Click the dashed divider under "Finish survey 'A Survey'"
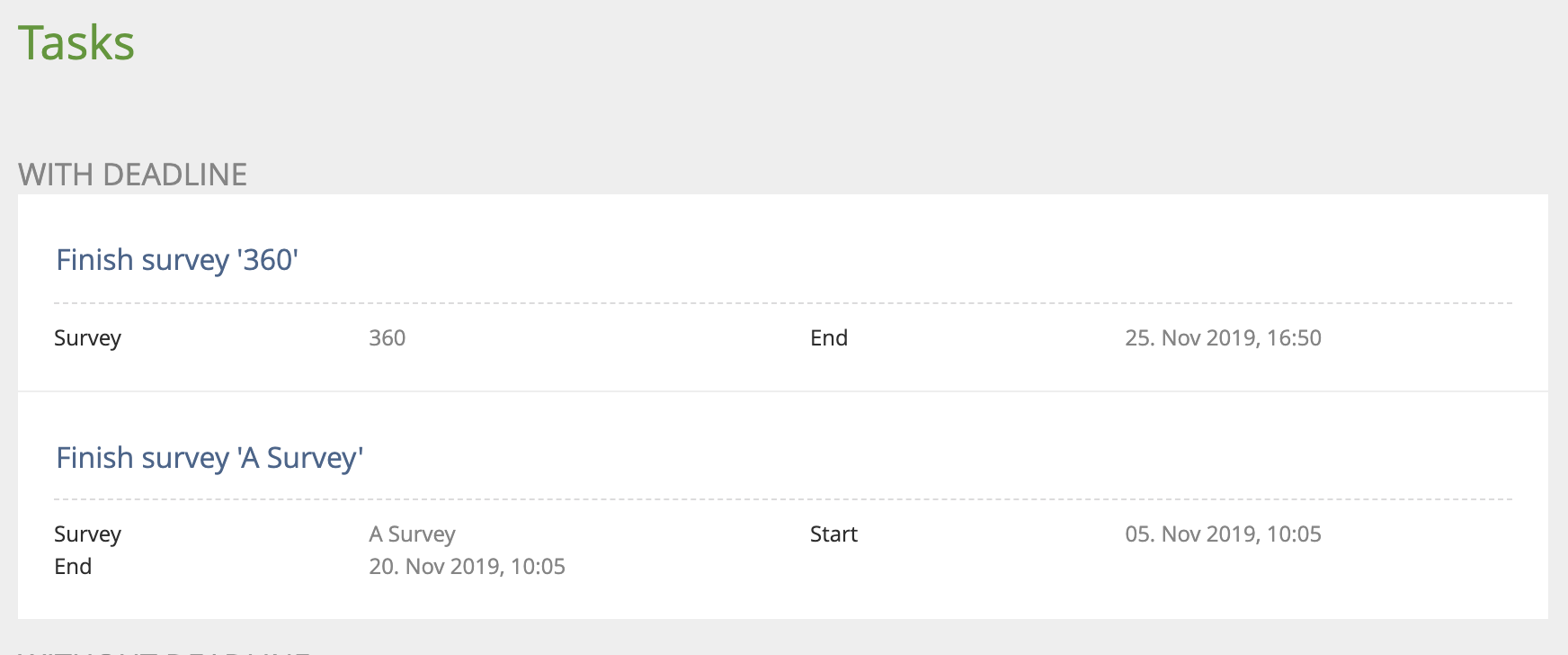Viewport: 1568px width, 655px height. [x=782, y=498]
